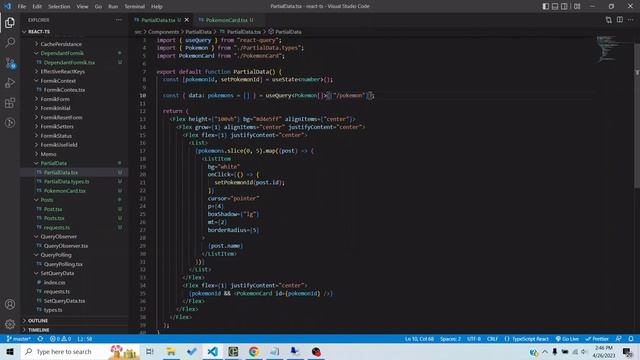Image resolution: width=640 pixels, height=360 pixels.
Task: Open editor more actions ellipsis
Action: click(631, 20)
